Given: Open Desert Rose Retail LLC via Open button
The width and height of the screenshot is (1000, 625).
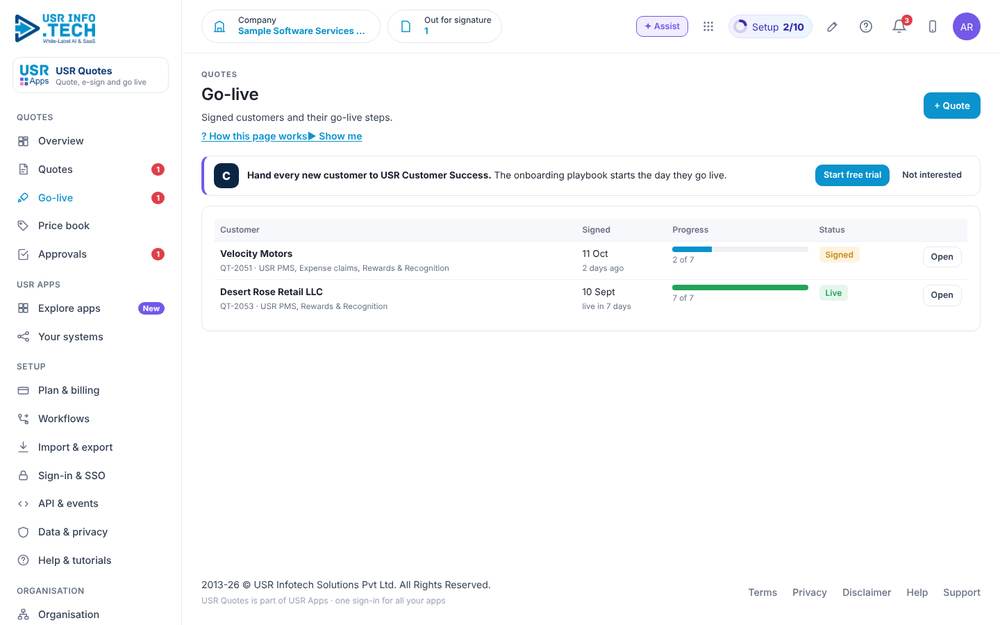Looking at the screenshot, I should pyautogui.click(x=941, y=295).
